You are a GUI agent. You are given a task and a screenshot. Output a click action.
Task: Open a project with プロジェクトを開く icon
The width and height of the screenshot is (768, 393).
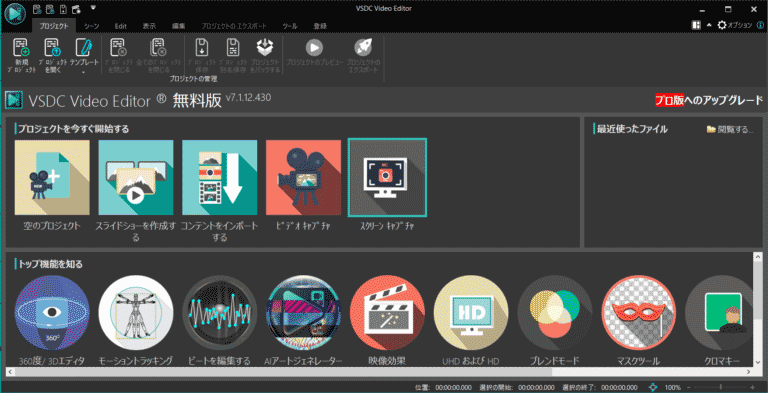[x=53, y=48]
